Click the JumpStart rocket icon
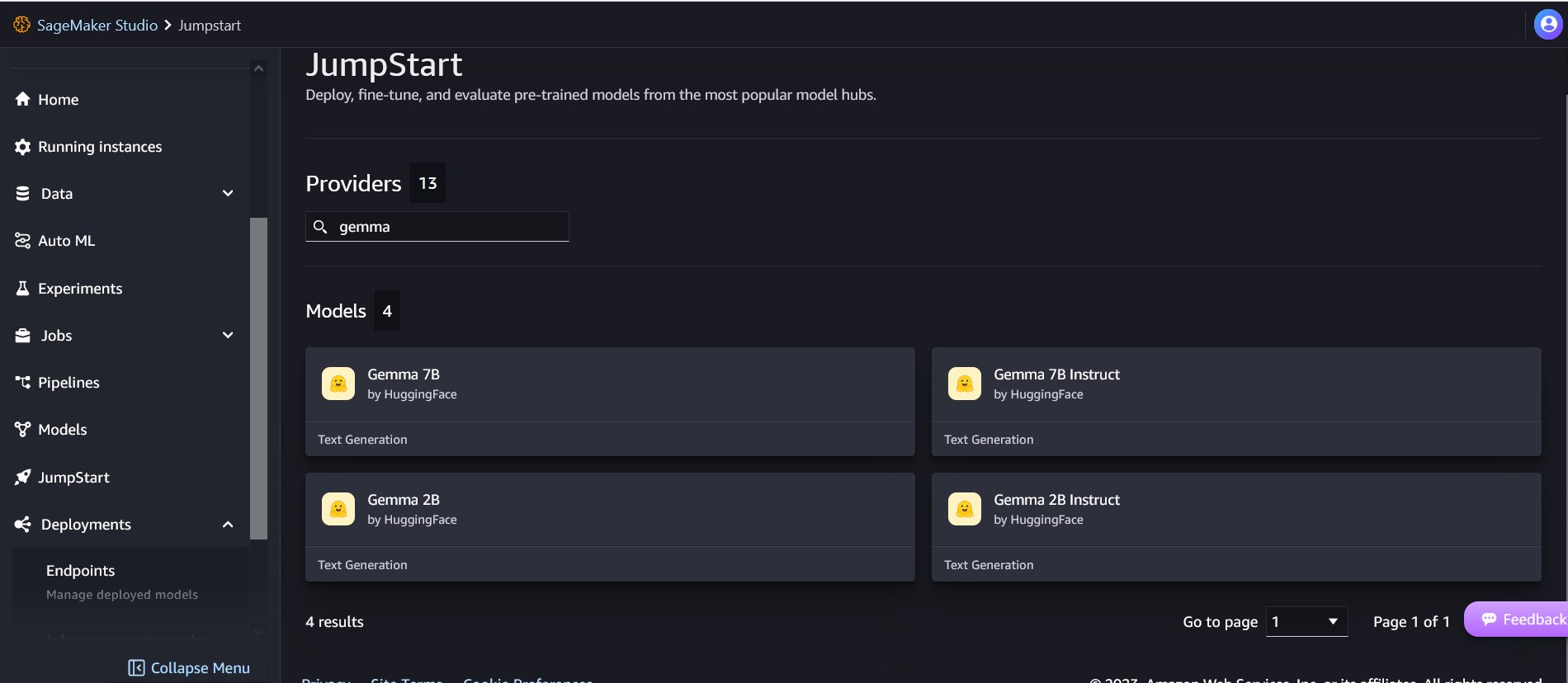Viewport: 1568px width, 683px height. pos(23,478)
